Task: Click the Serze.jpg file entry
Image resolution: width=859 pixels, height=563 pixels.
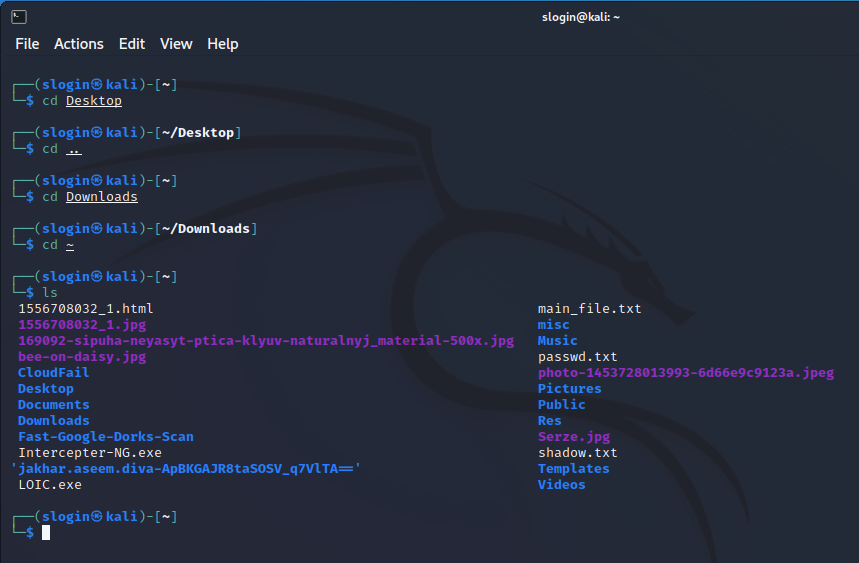Action: tap(574, 437)
